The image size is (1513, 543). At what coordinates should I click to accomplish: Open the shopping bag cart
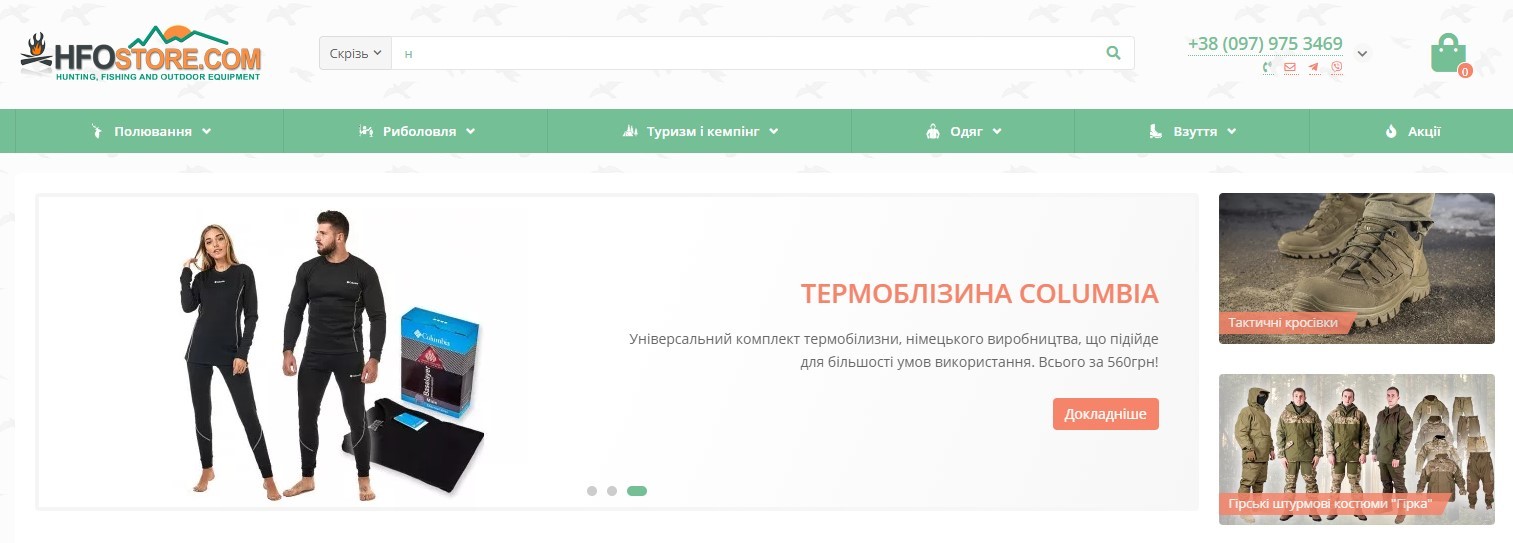[1448, 53]
